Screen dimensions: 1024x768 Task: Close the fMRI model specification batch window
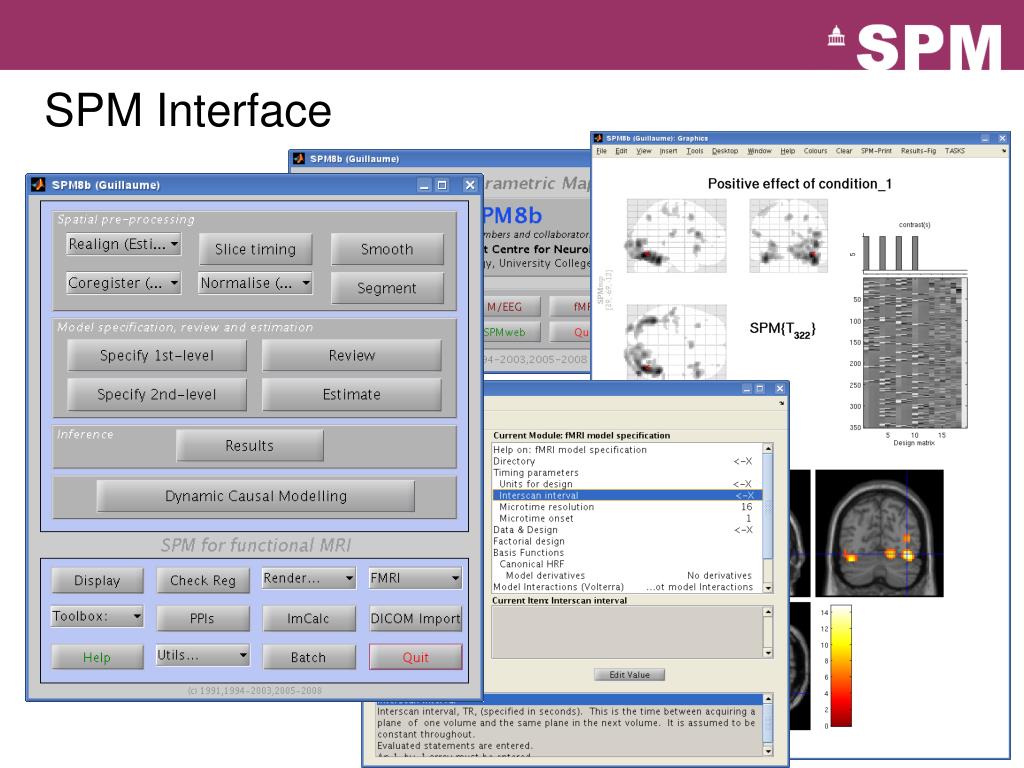pyautogui.click(x=780, y=389)
